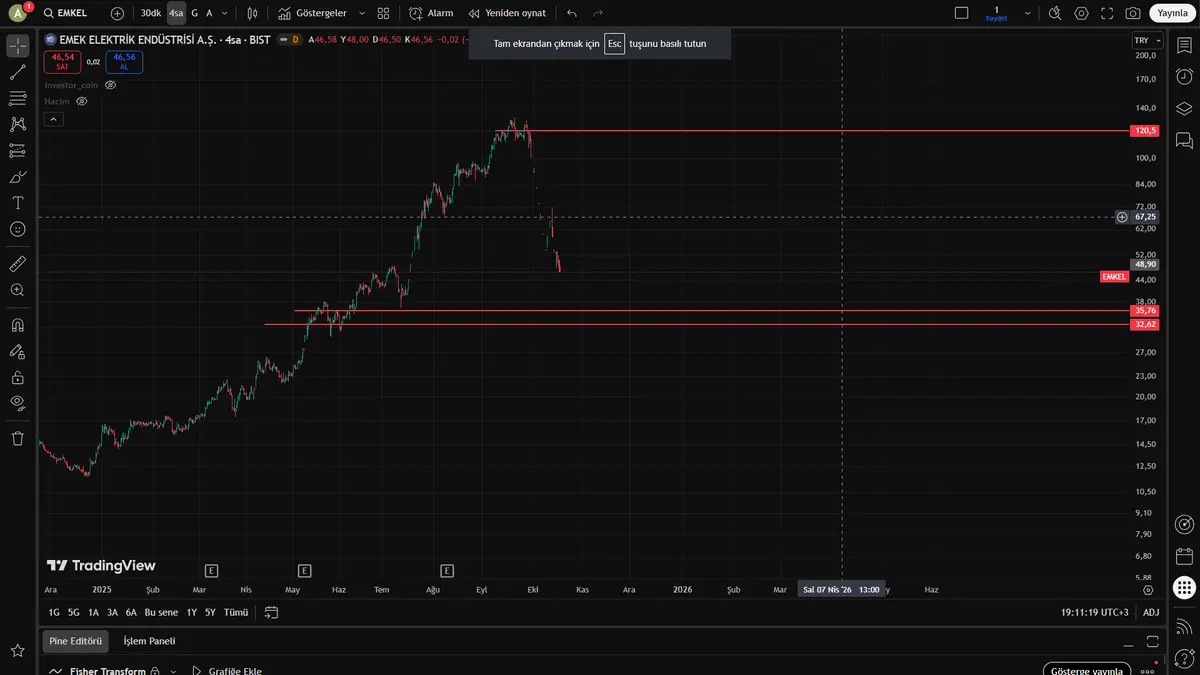Image resolution: width=1200 pixels, height=675 pixels.
Task: Open symbol search showing EMKEL
Action: (67, 13)
